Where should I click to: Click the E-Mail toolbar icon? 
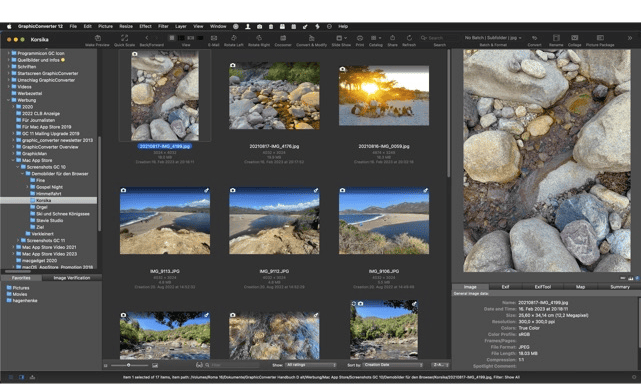click(213, 38)
